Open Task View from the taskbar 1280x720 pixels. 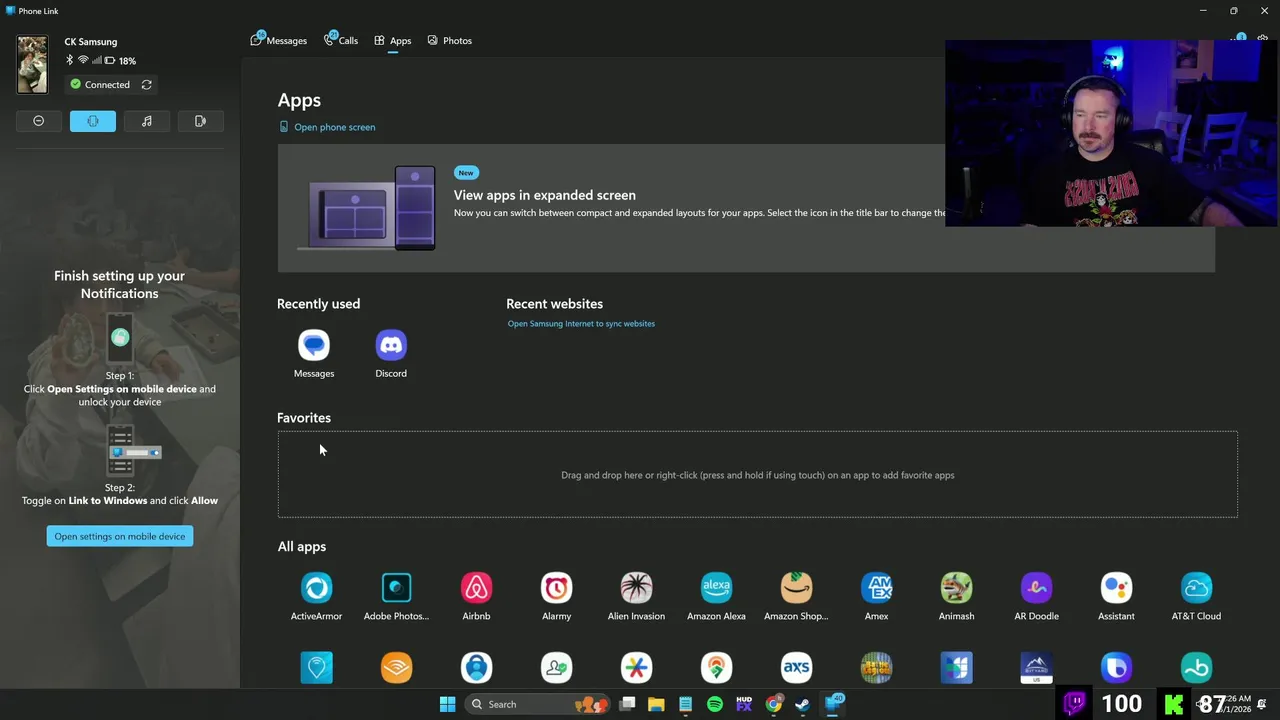click(627, 704)
